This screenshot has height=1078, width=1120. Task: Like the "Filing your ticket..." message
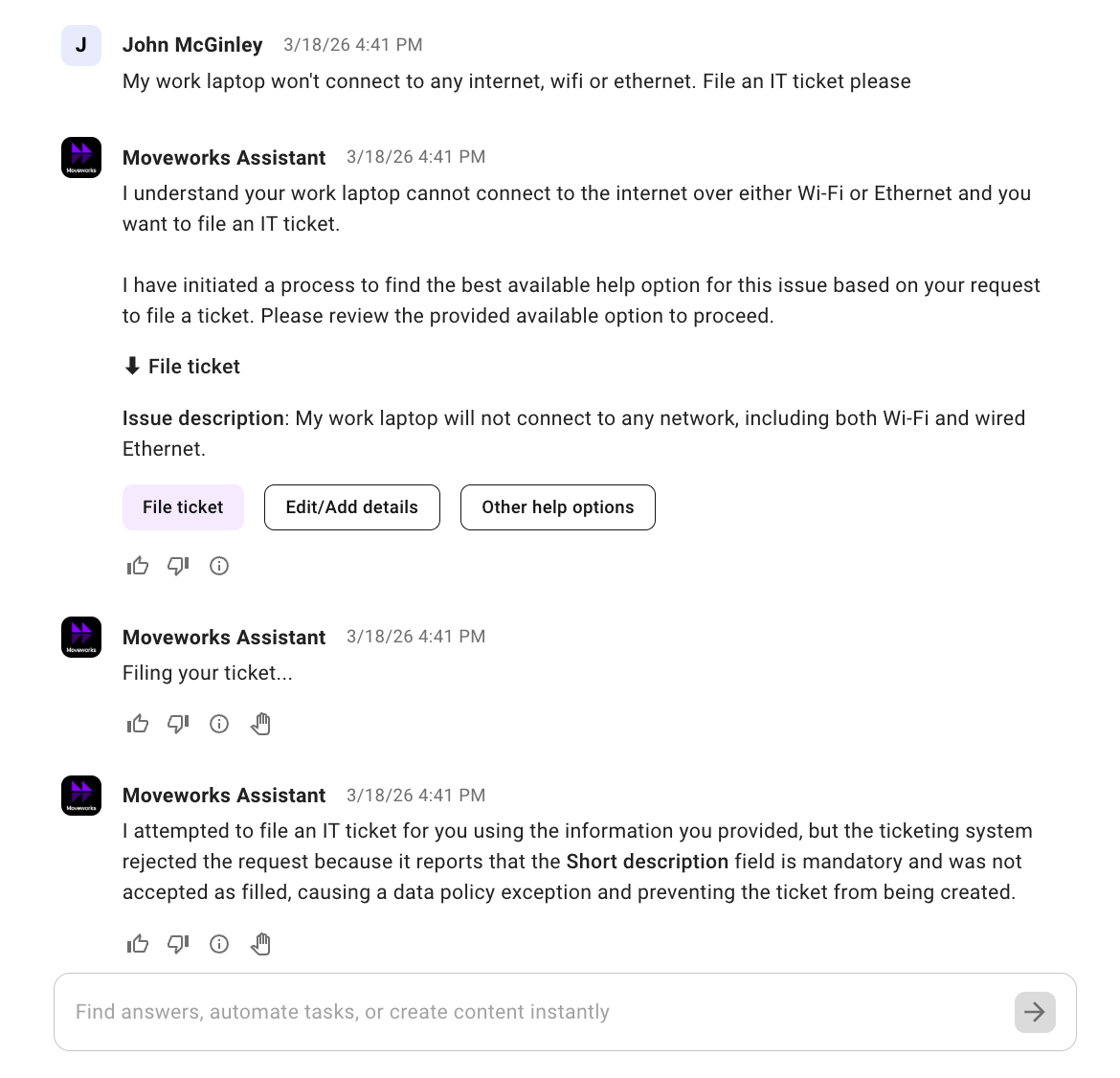[138, 724]
